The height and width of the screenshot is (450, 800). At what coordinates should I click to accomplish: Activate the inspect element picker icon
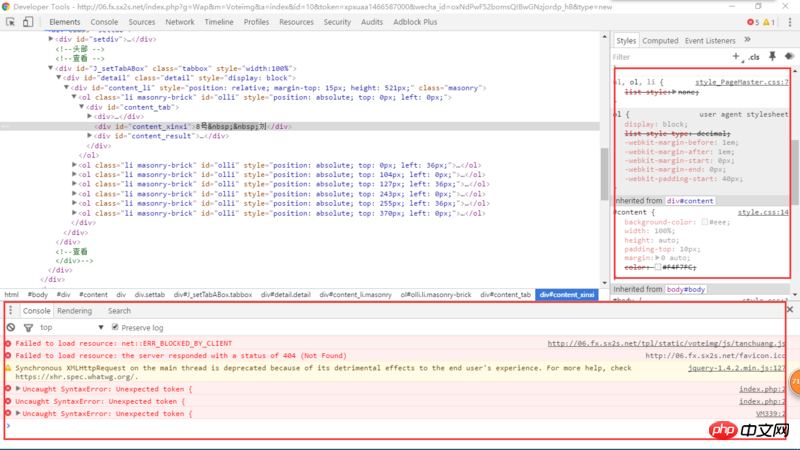tap(11, 21)
